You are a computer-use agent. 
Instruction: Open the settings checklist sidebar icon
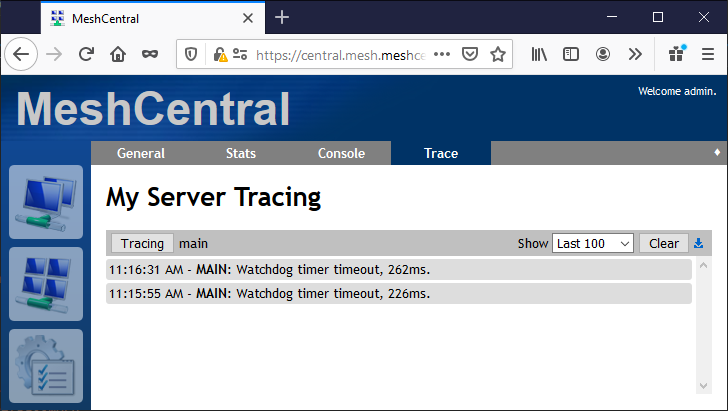(46, 366)
